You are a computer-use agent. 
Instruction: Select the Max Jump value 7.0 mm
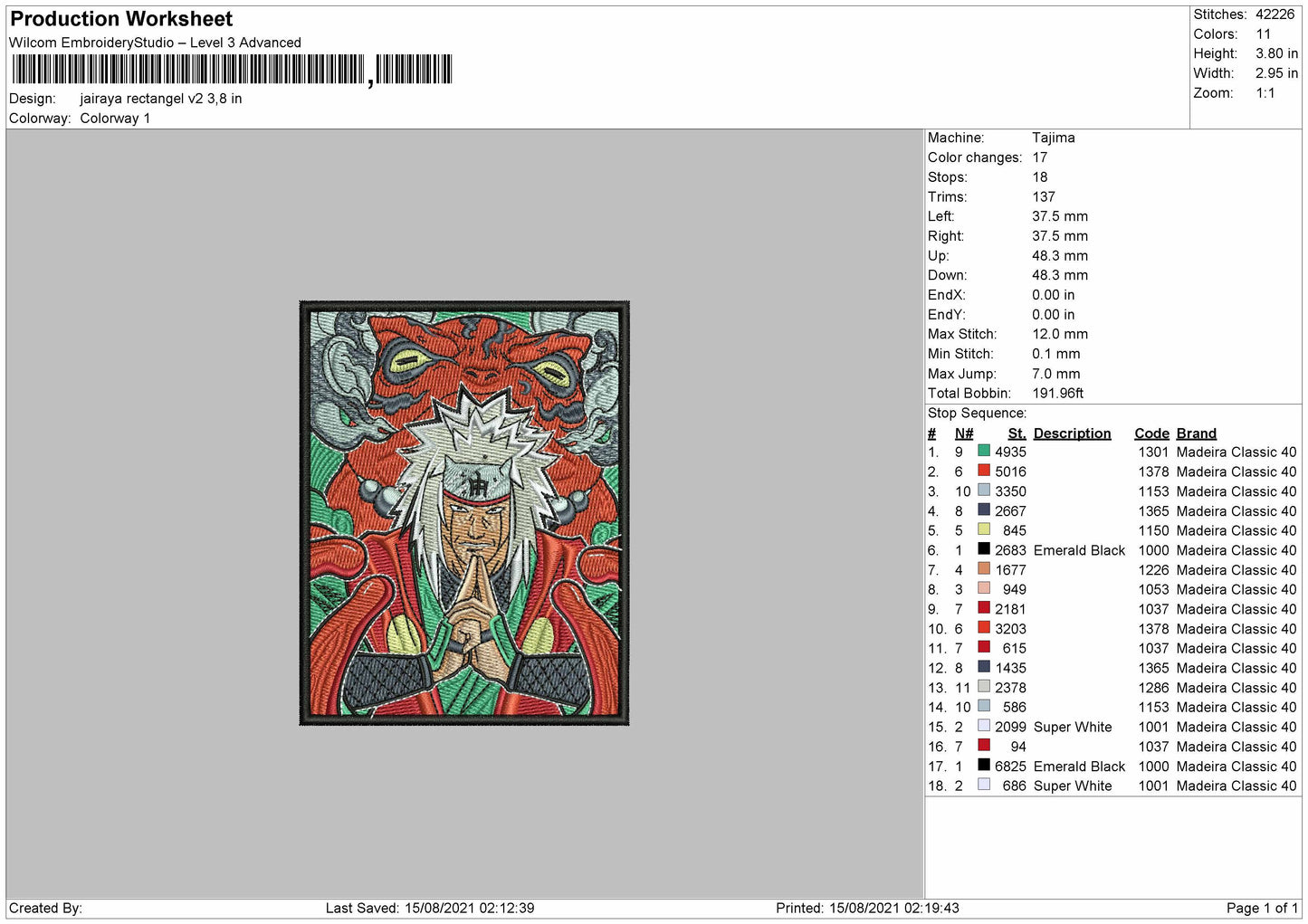point(1056,374)
